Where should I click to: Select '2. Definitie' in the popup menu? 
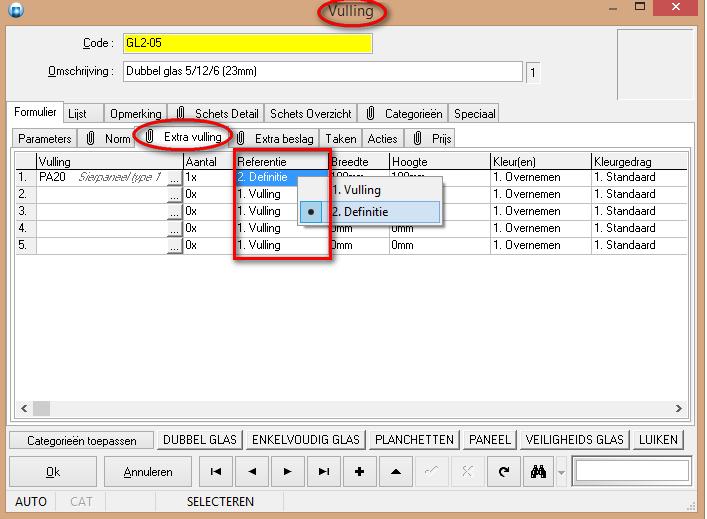tap(370, 211)
